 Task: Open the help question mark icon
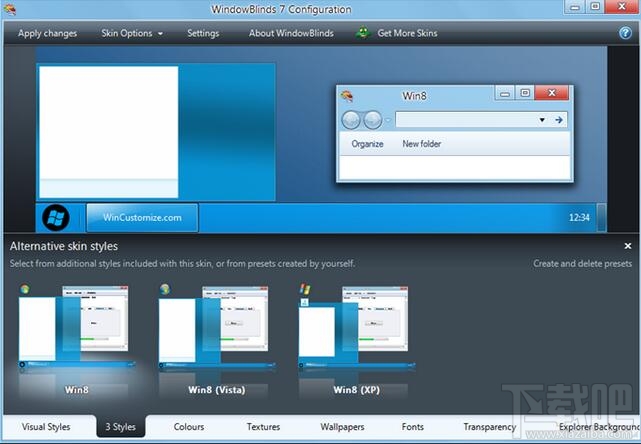coord(625,33)
